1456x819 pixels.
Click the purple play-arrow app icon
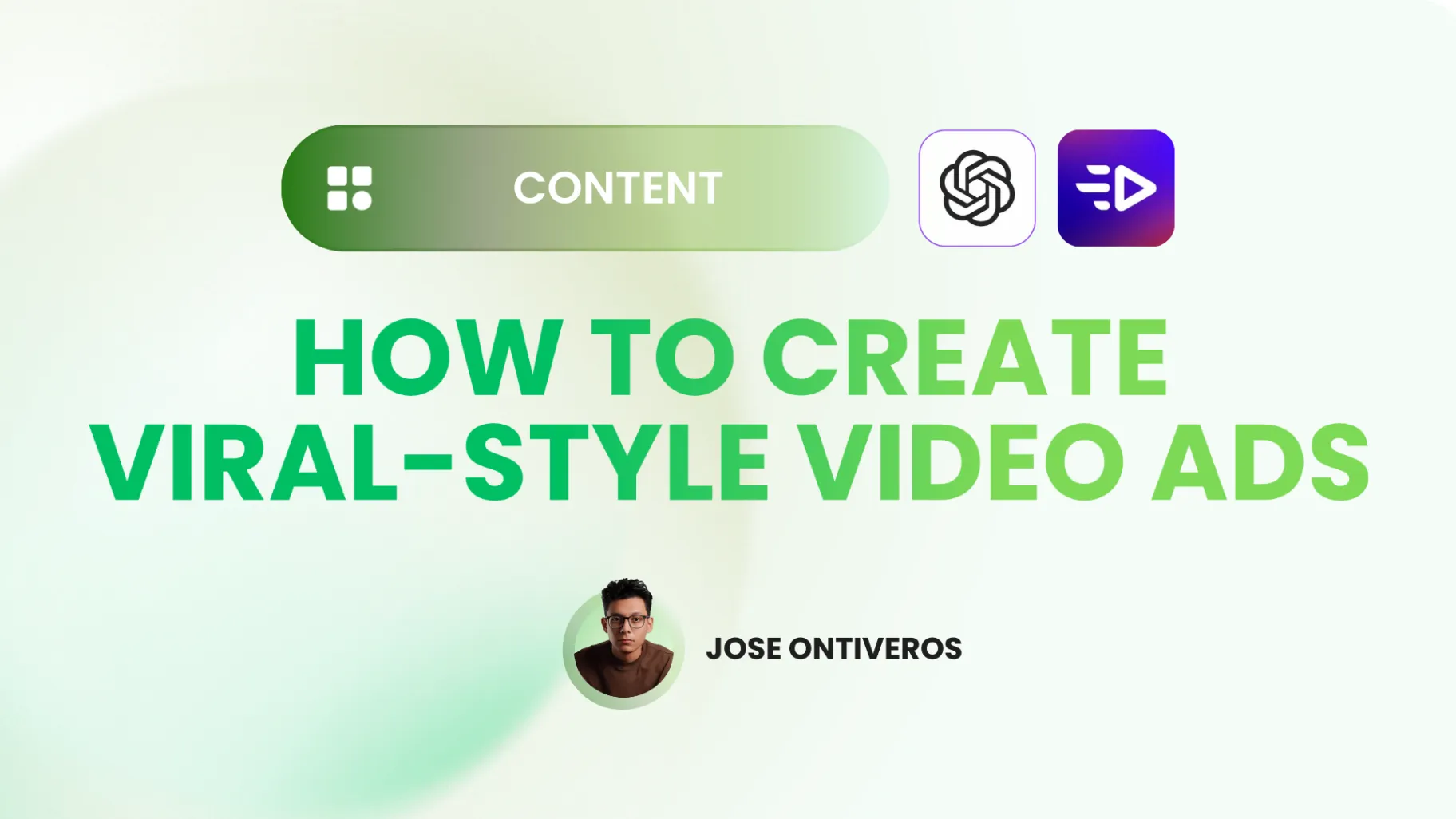coord(1115,188)
